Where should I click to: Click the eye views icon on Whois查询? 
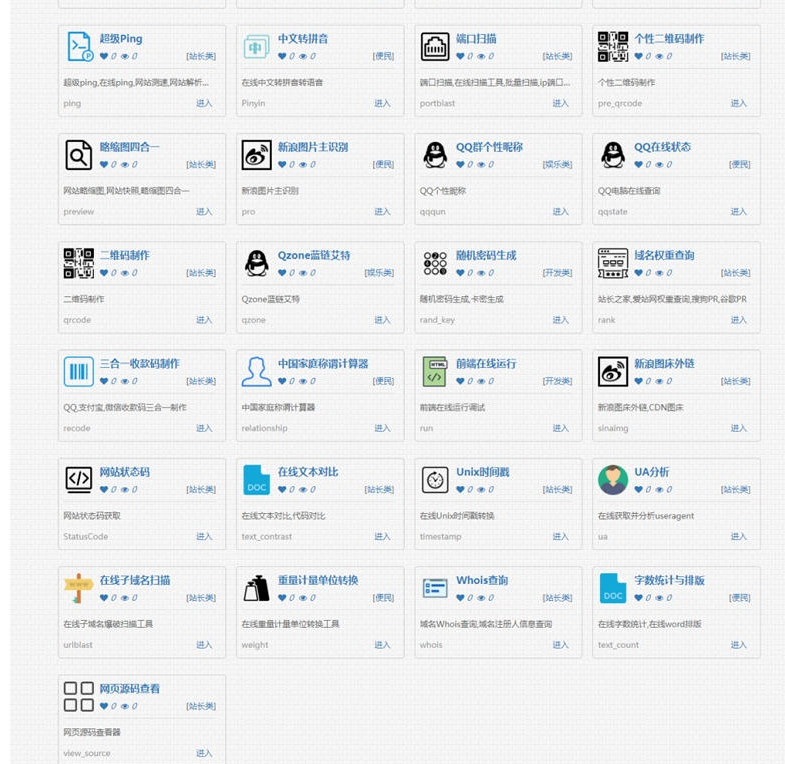click(x=481, y=598)
